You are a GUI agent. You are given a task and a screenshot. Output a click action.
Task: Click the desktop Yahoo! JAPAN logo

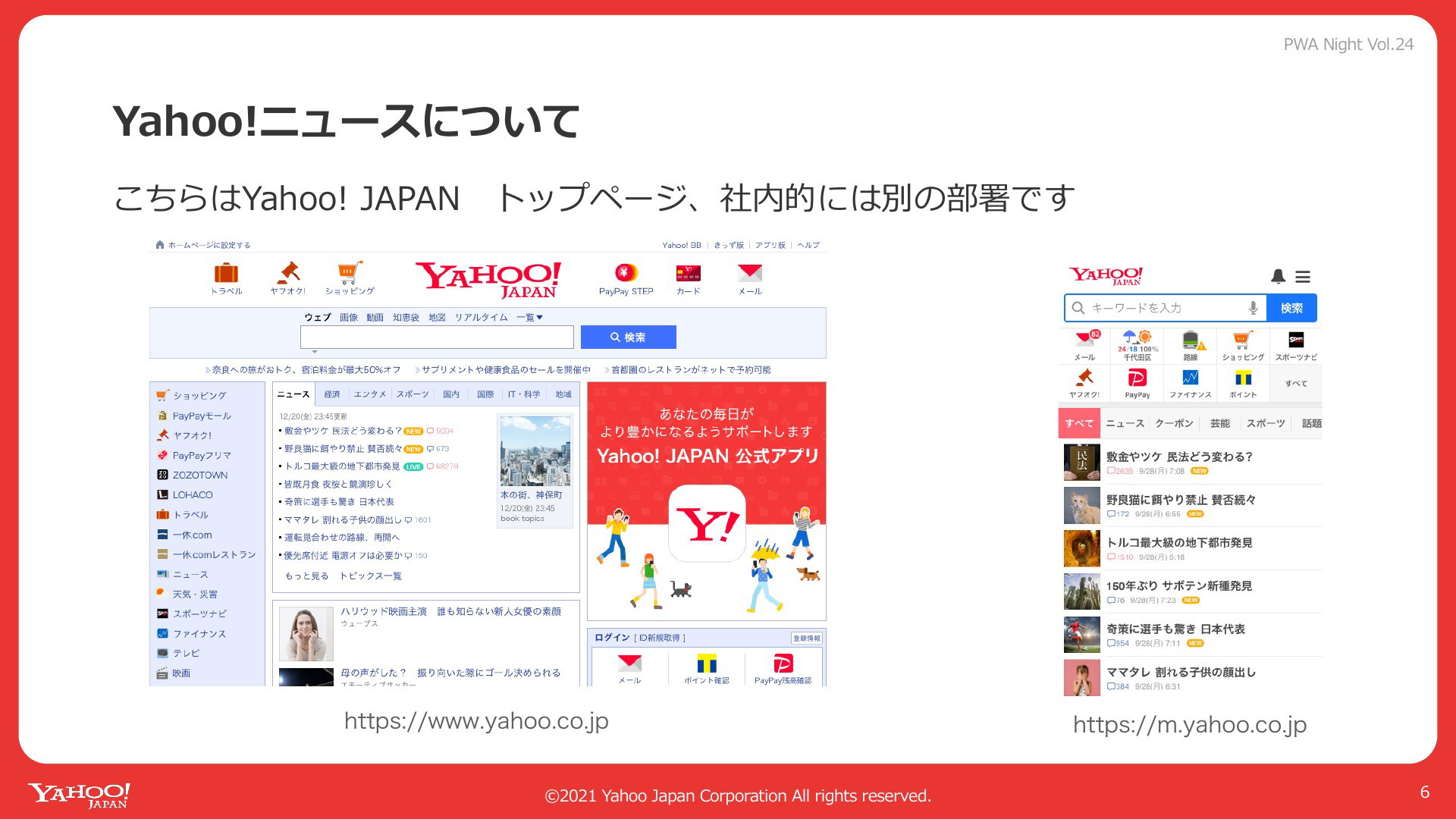point(488,280)
